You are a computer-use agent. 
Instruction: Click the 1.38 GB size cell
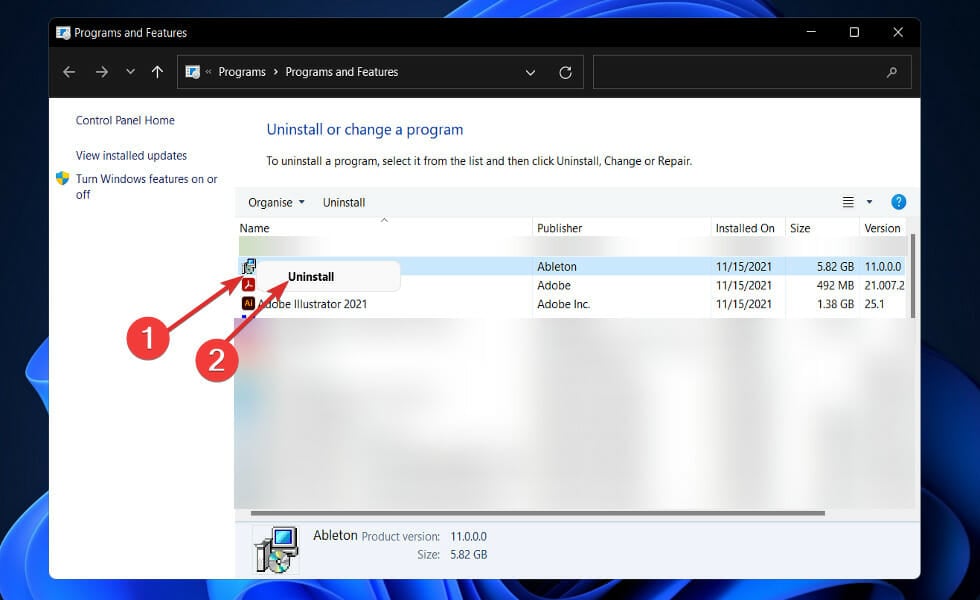point(835,304)
